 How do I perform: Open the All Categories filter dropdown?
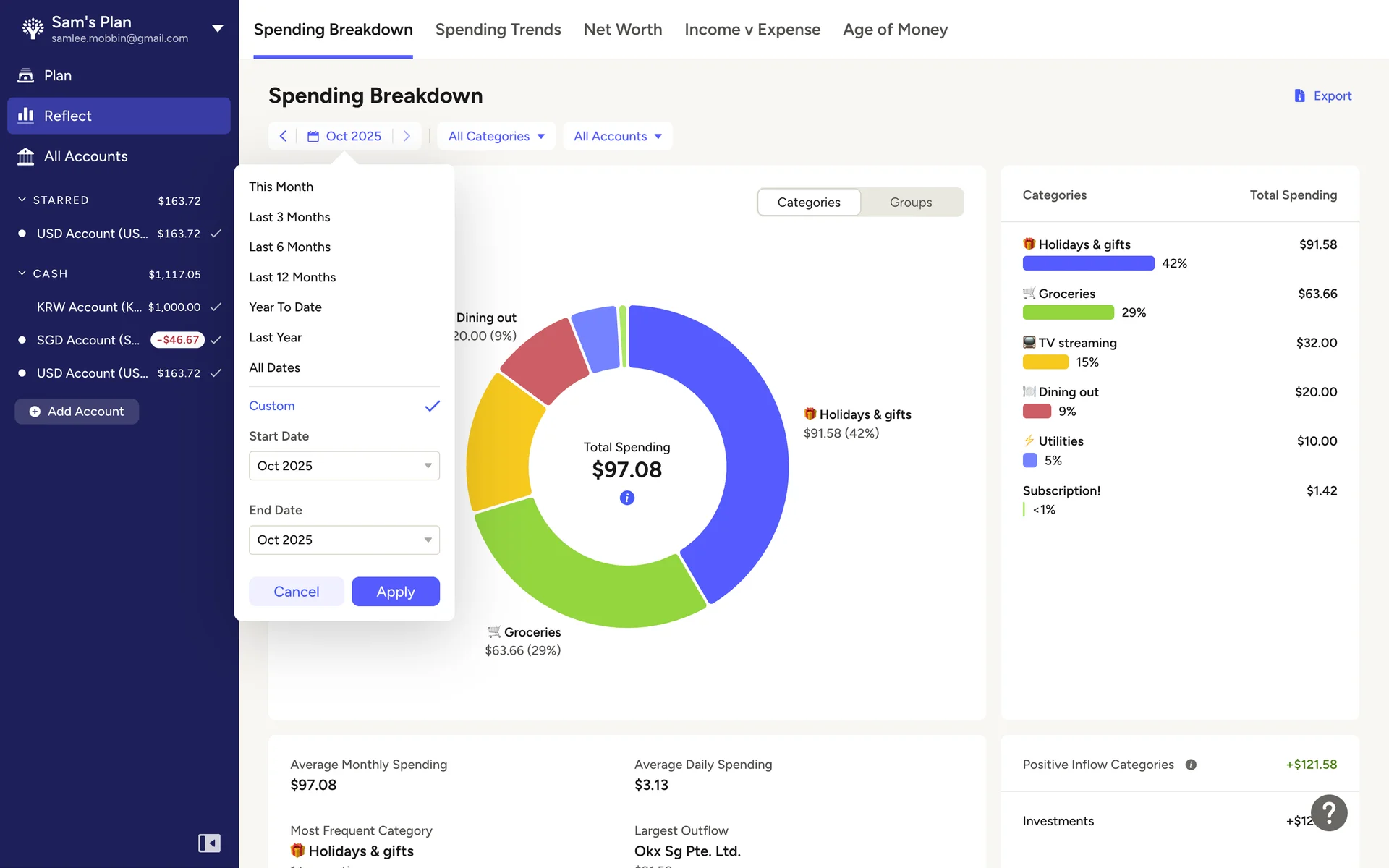[496, 136]
